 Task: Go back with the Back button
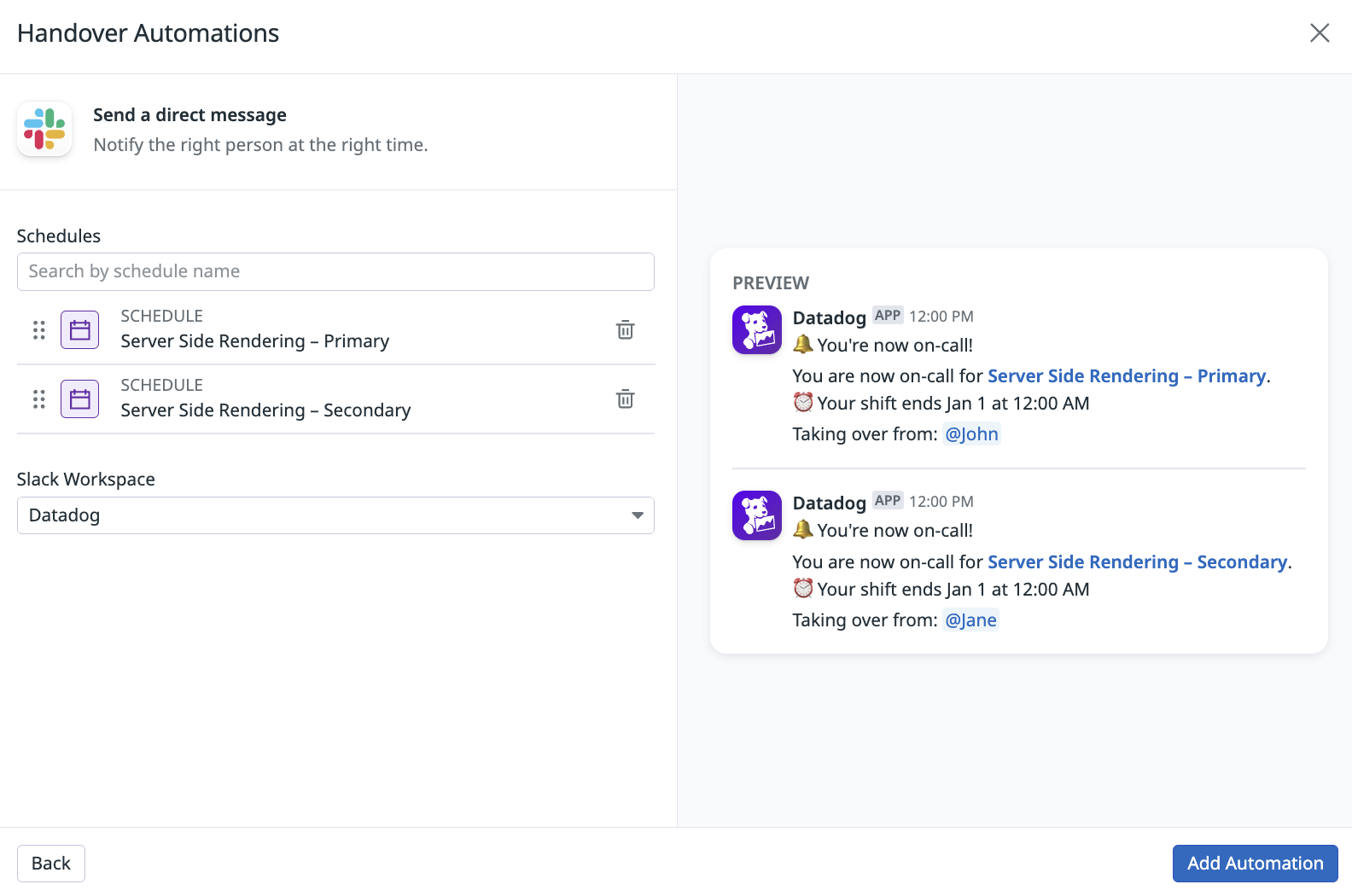[x=51, y=864]
